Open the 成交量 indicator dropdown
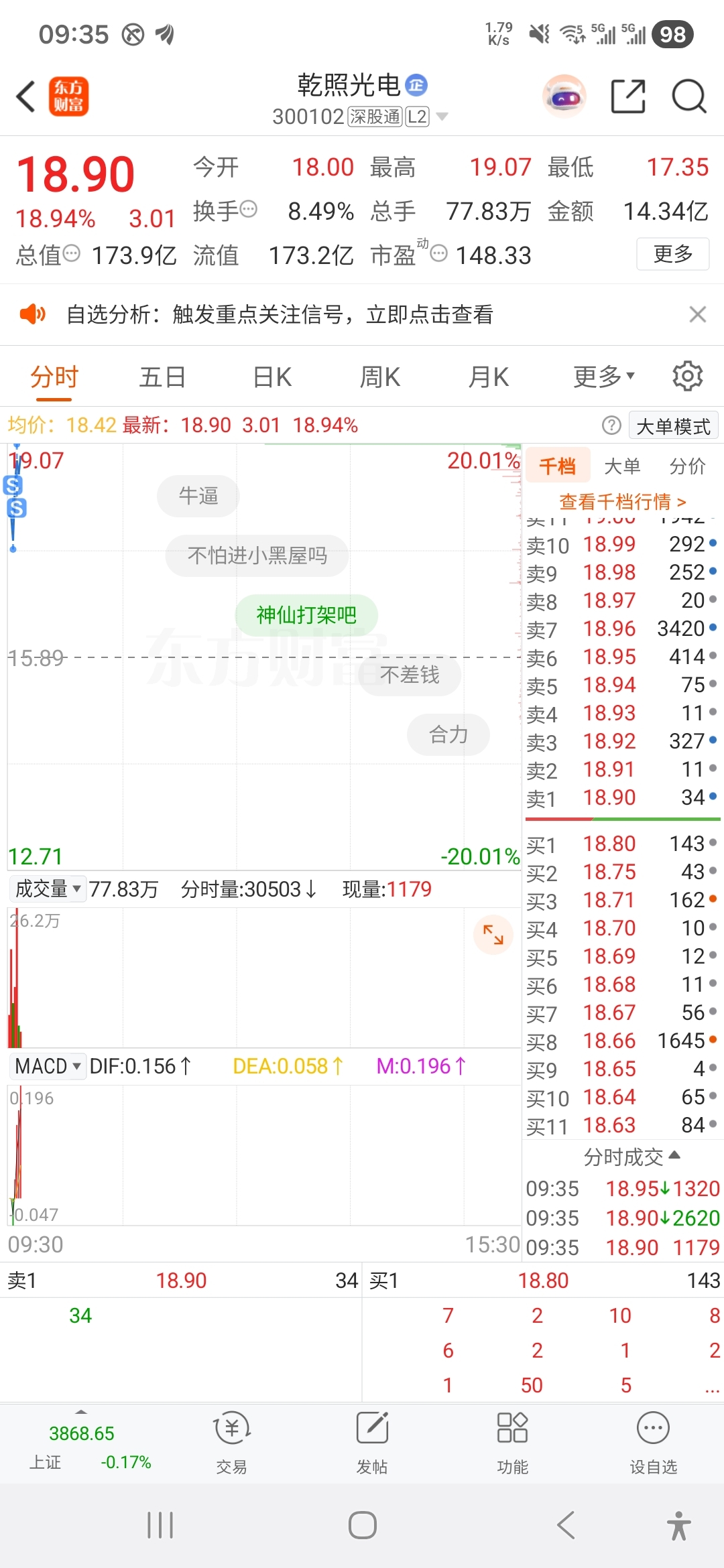Image resolution: width=724 pixels, height=1568 pixels. [47, 889]
